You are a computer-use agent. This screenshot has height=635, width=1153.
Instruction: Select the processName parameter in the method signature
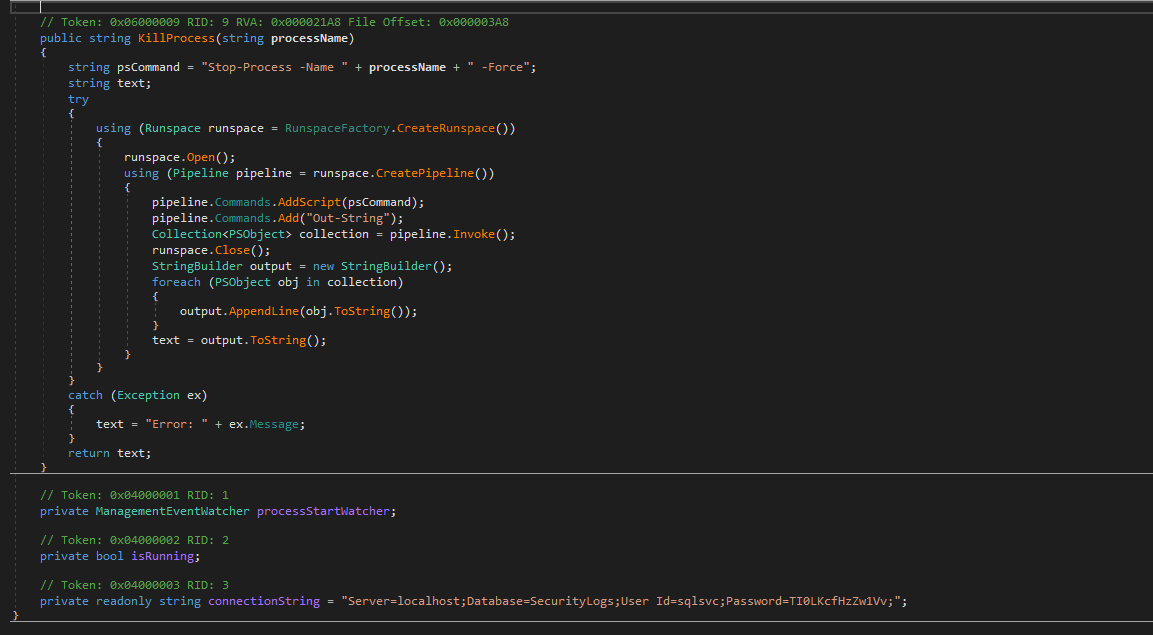(x=313, y=38)
